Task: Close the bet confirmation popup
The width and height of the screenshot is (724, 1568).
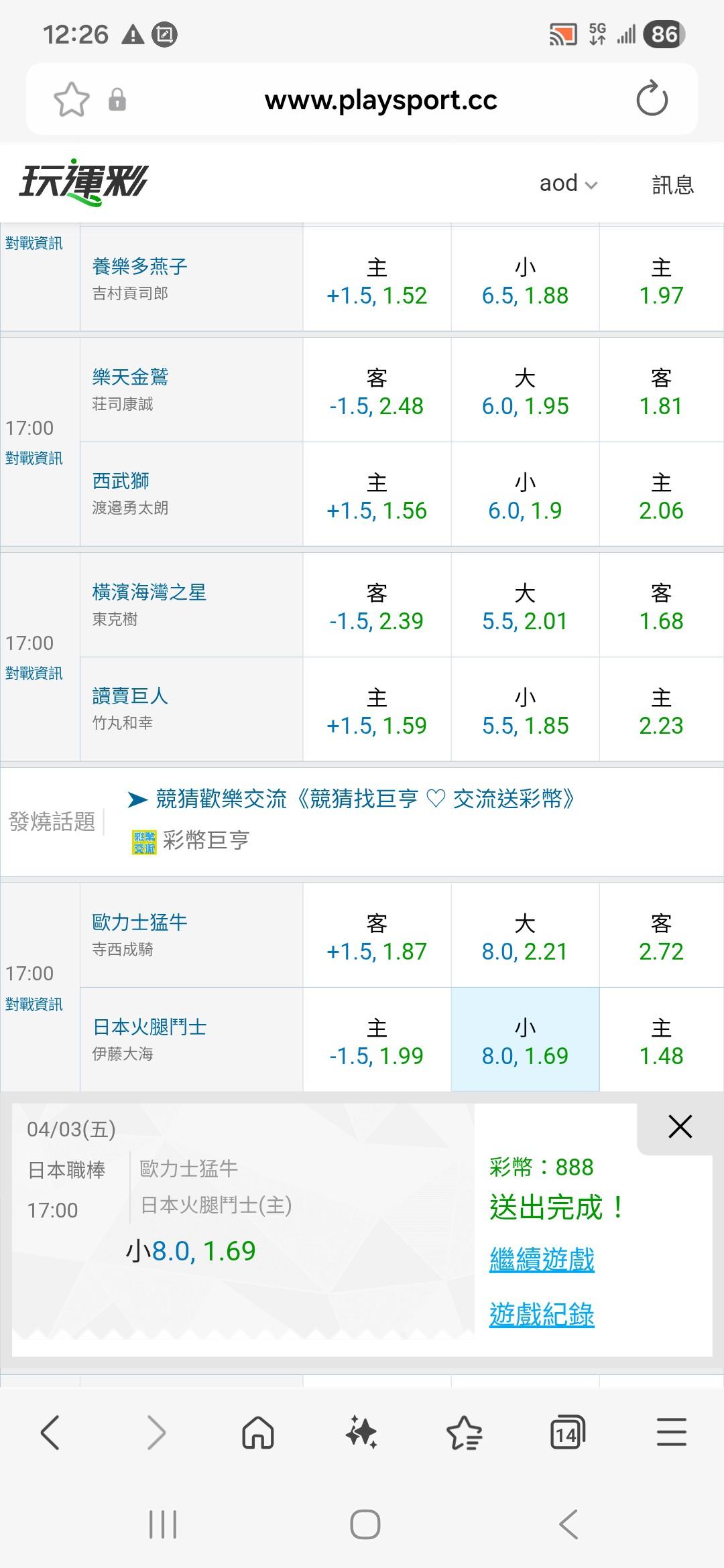Action: 680,1126
